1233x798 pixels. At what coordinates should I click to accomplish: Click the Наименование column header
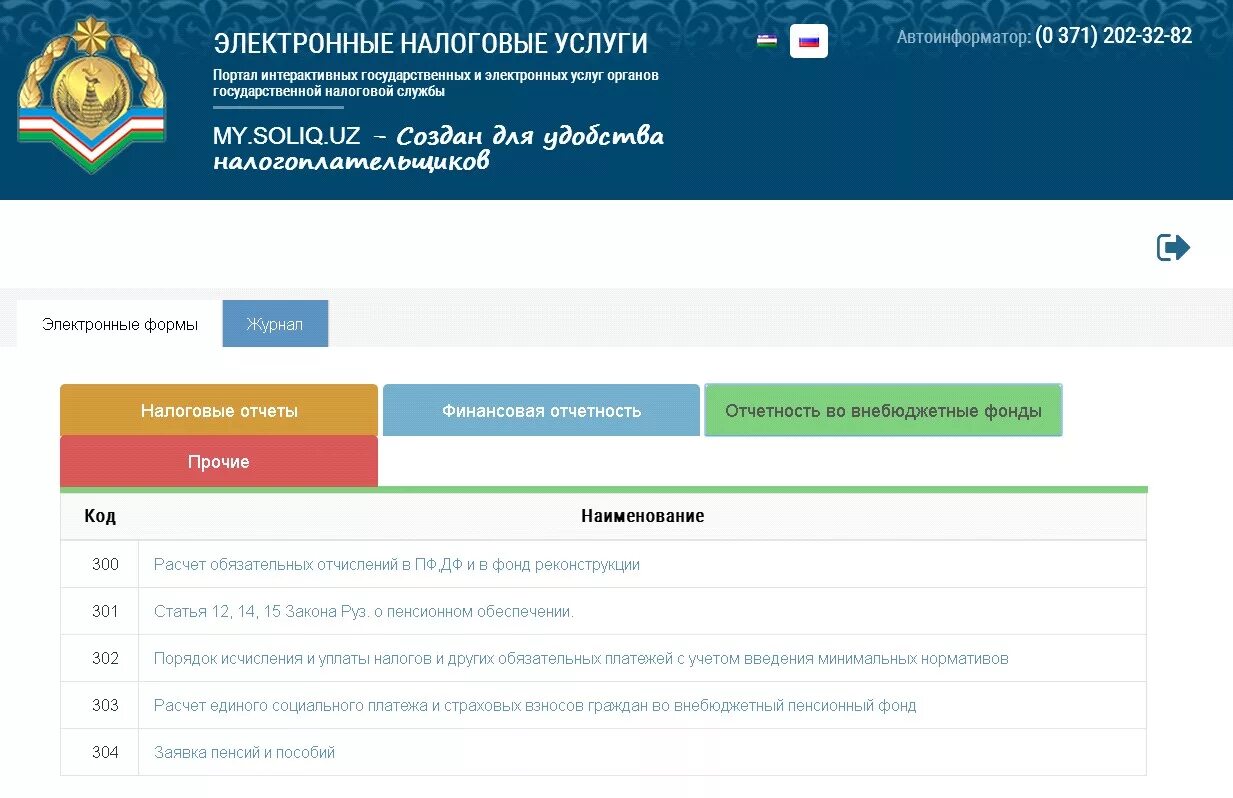[x=643, y=516]
